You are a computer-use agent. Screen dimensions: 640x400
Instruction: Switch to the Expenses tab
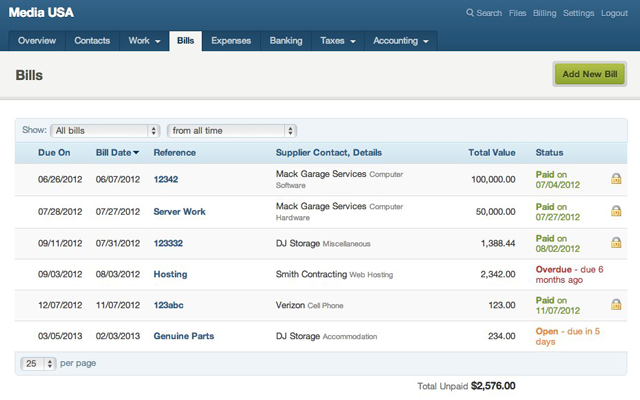tap(231, 41)
